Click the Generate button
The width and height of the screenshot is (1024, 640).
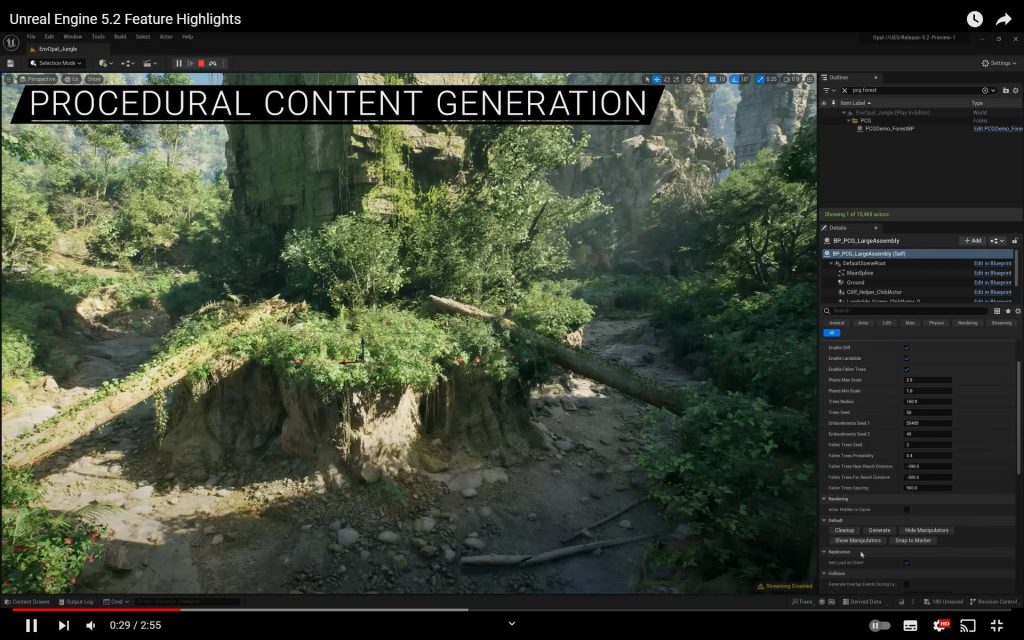pos(877,529)
